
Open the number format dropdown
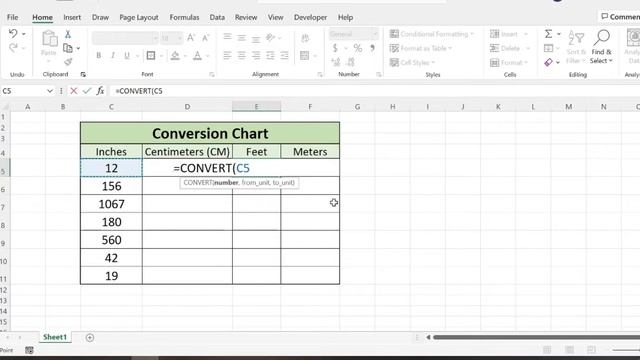click(375, 34)
